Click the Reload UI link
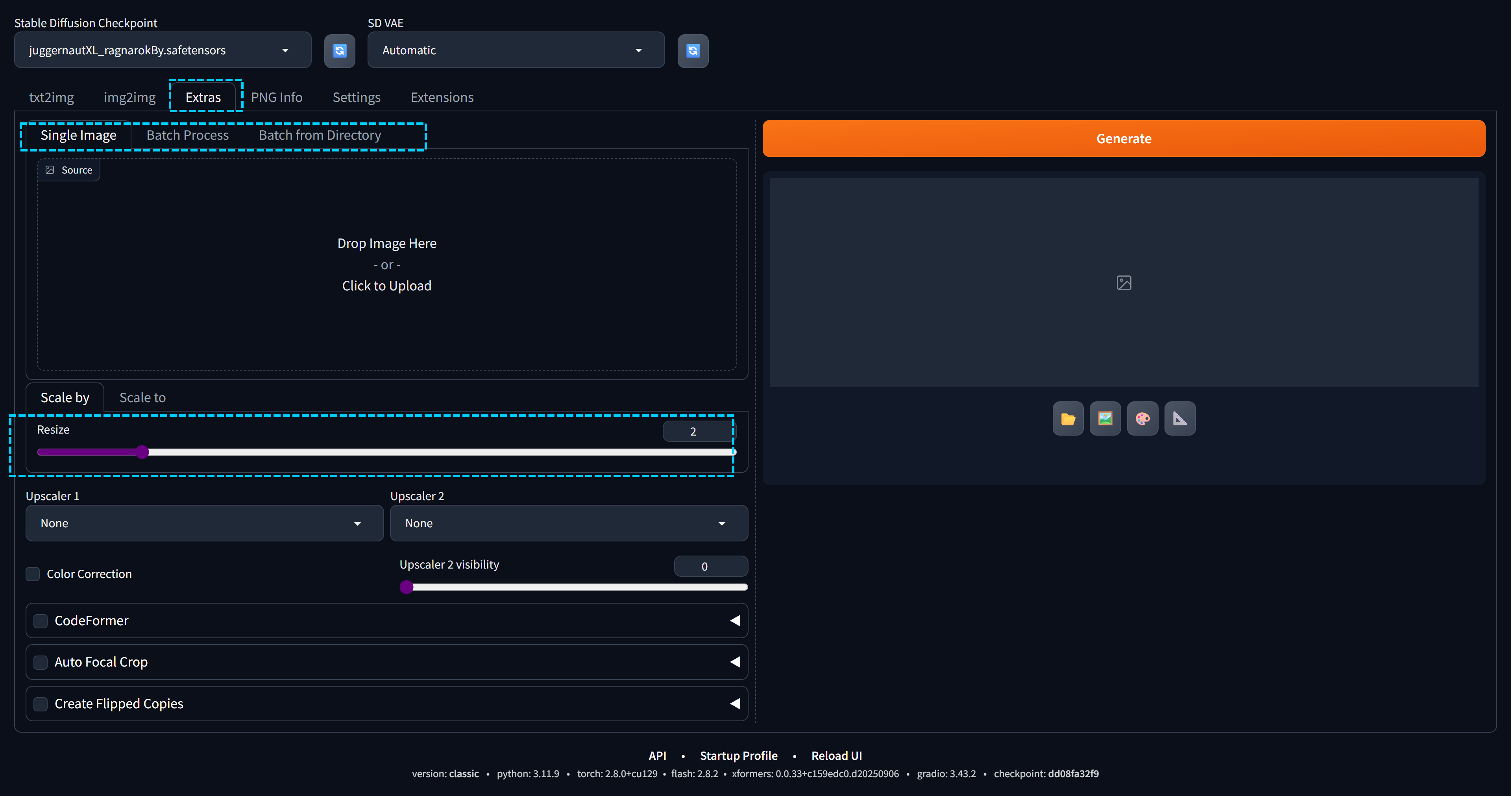This screenshot has width=1512, height=796. coord(836,755)
